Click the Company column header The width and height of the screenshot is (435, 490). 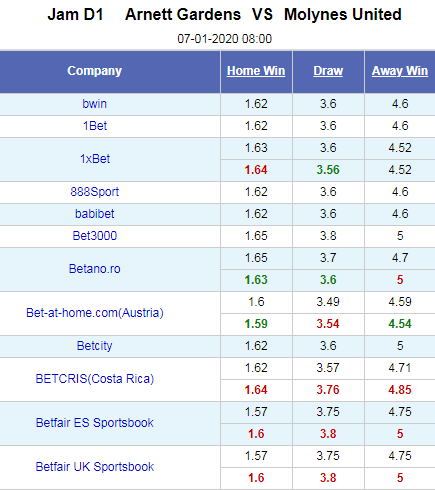pos(95,71)
